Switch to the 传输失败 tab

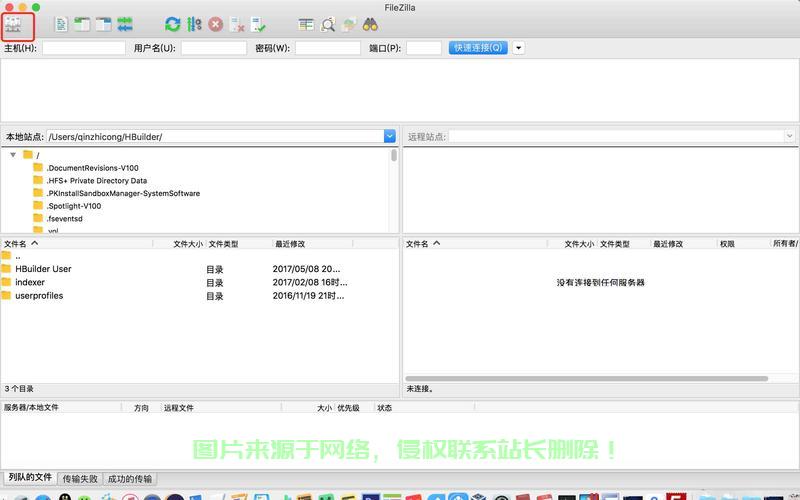pyautogui.click(x=80, y=479)
